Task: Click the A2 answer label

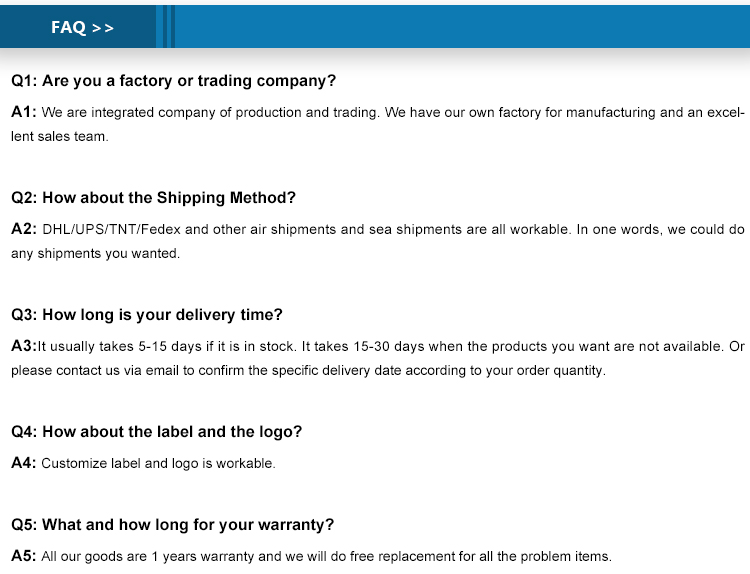Action: click(x=23, y=229)
